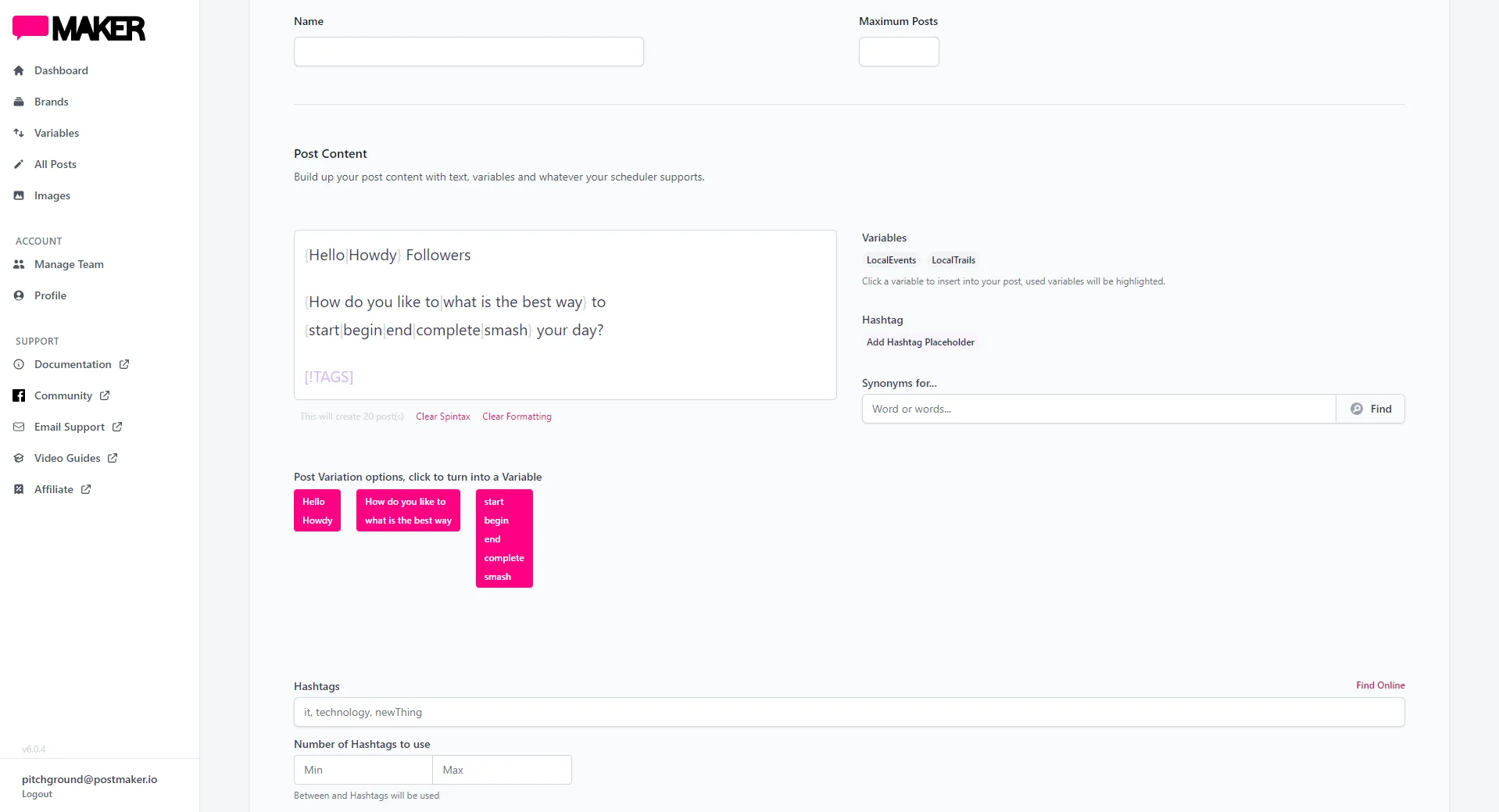Viewport: 1499px width, 812px height.
Task: Click the Dashboard home icon
Action: (19, 70)
